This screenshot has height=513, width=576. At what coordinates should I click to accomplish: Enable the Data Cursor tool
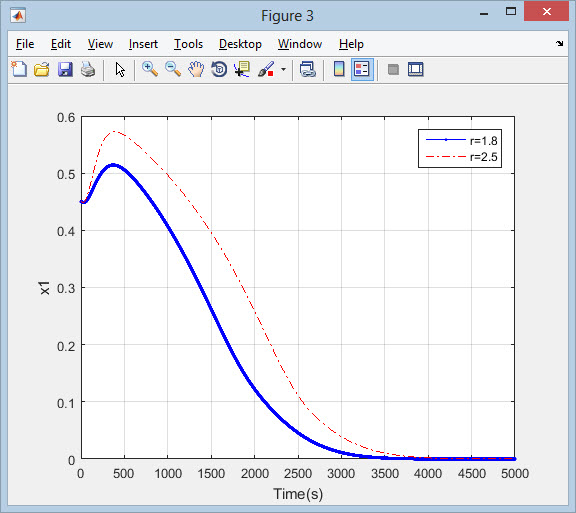pyautogui.click(x=242, y=69)
